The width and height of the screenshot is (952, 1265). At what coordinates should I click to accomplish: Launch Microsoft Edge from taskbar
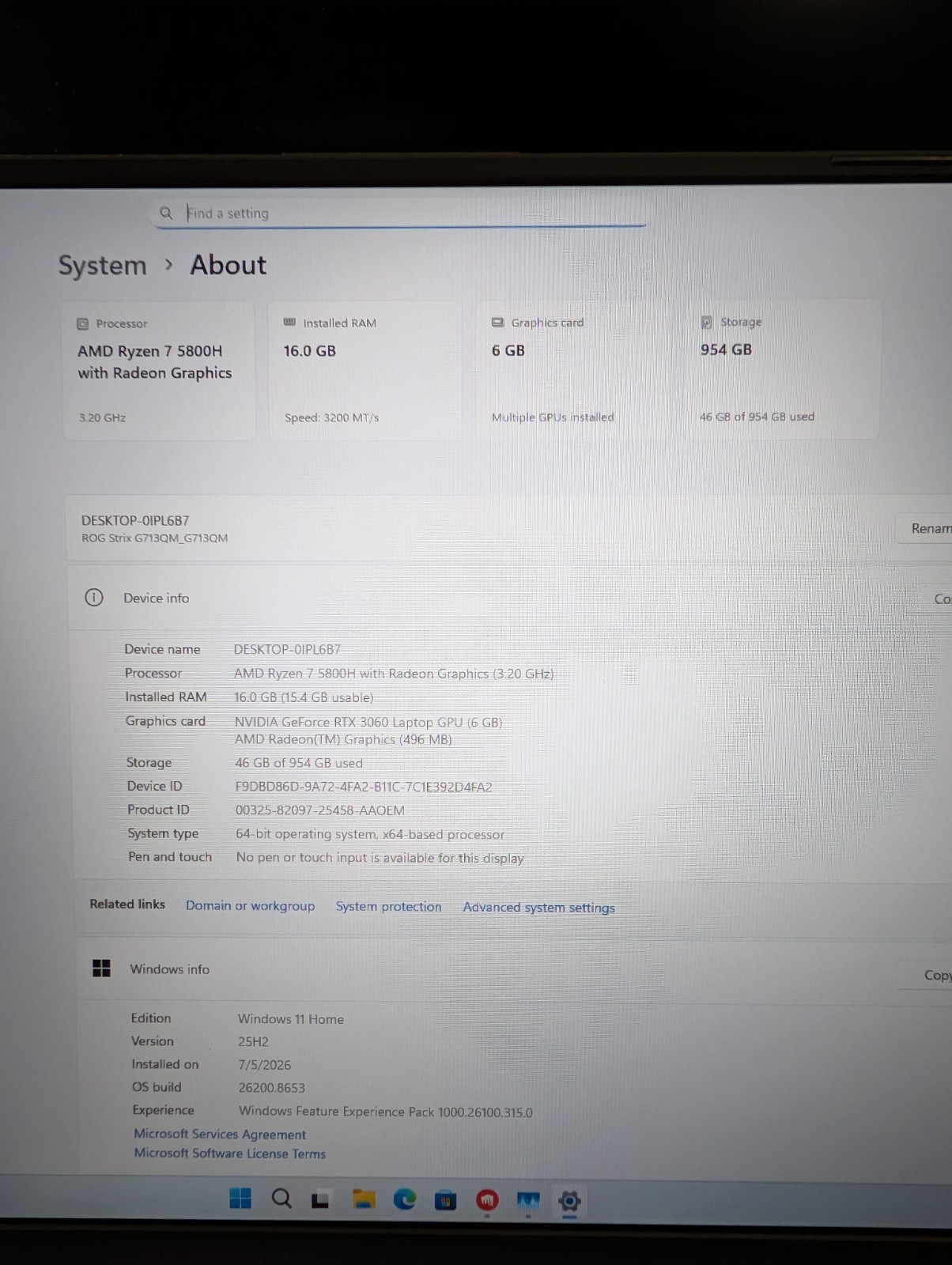pos(405,1199)
